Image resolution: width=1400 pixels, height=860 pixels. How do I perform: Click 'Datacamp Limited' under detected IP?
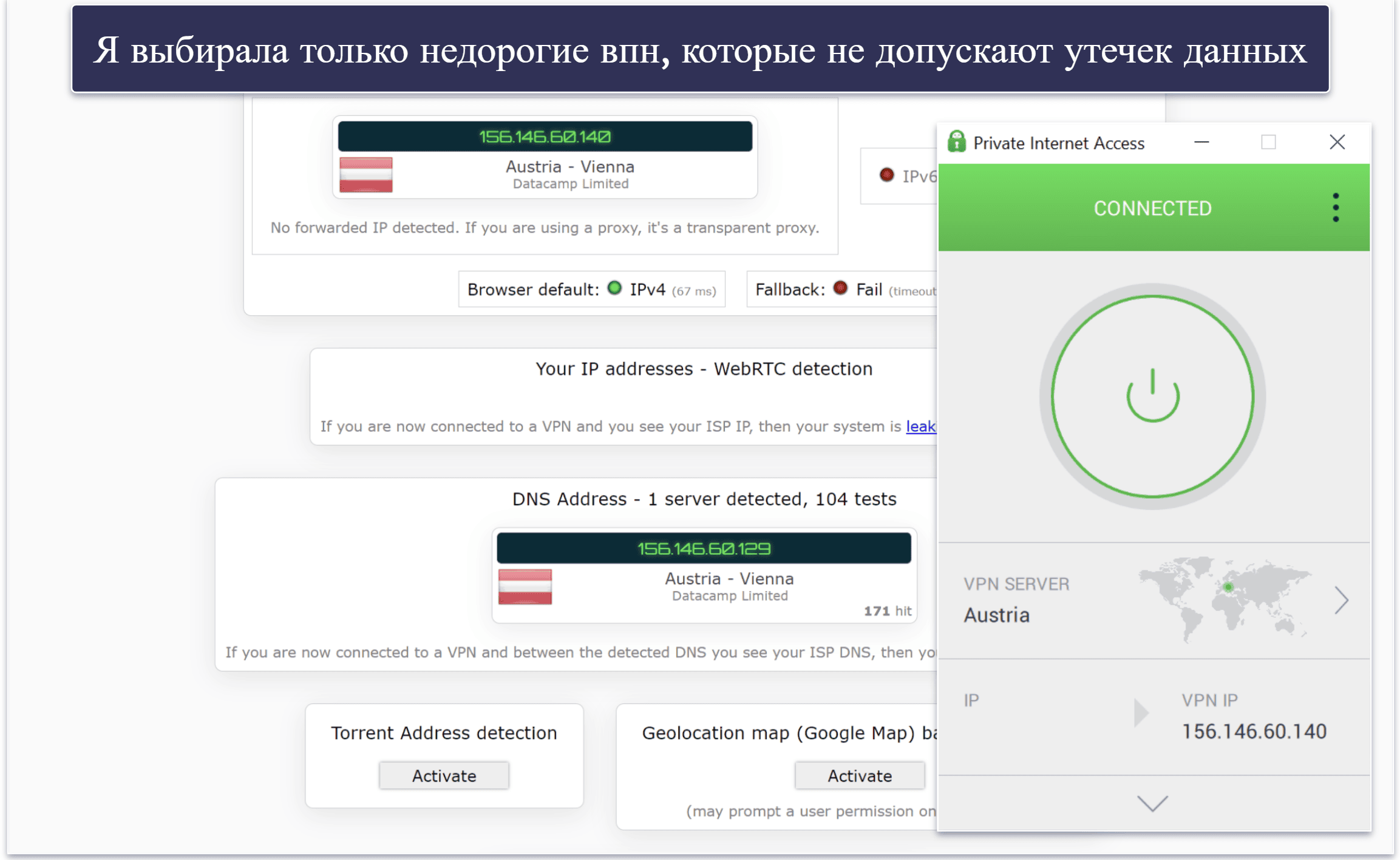(570, 184)
